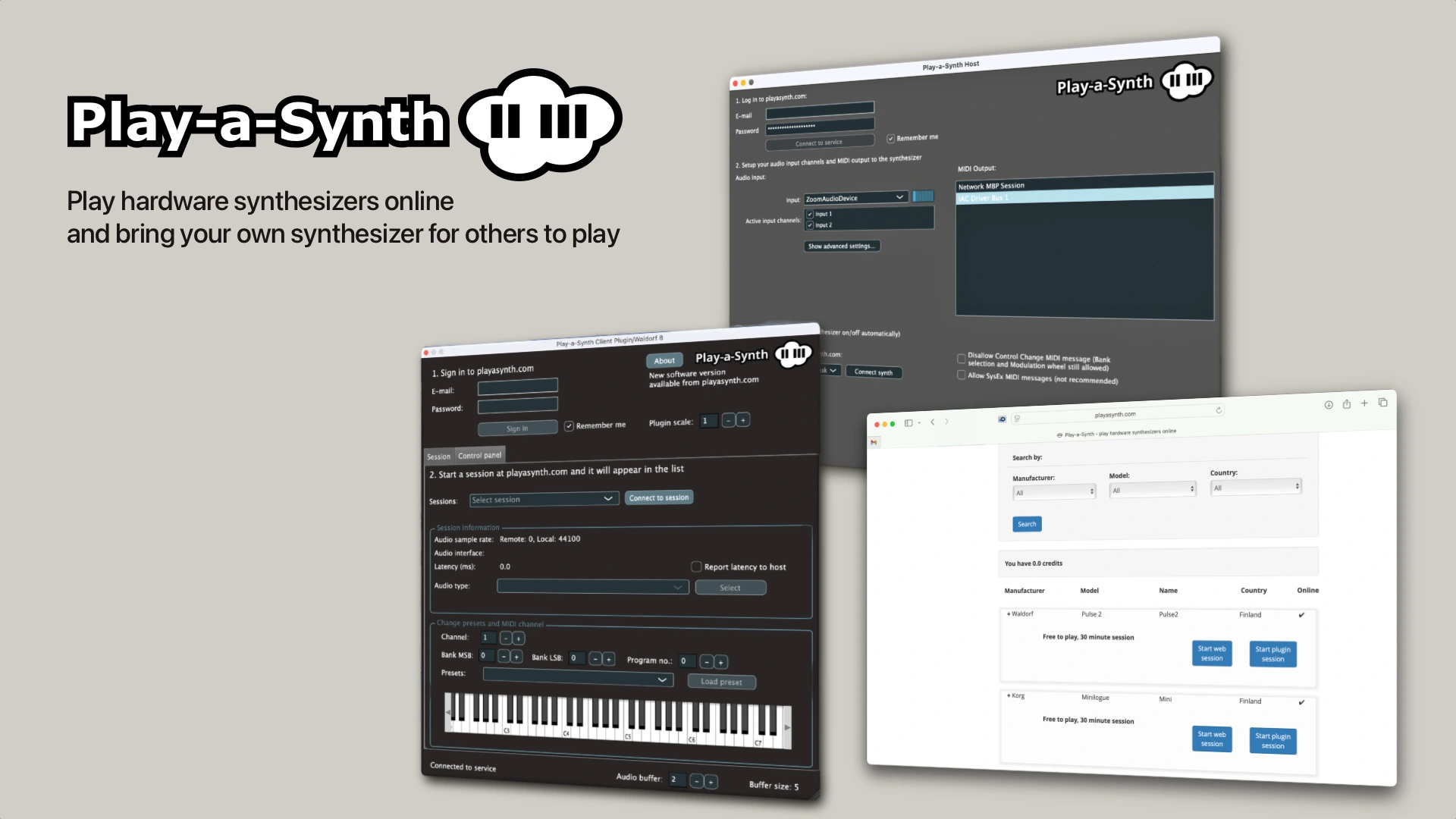Click the Gmail favicon tab in the browser
1456x819 pixels.
[x=874, y=442]
